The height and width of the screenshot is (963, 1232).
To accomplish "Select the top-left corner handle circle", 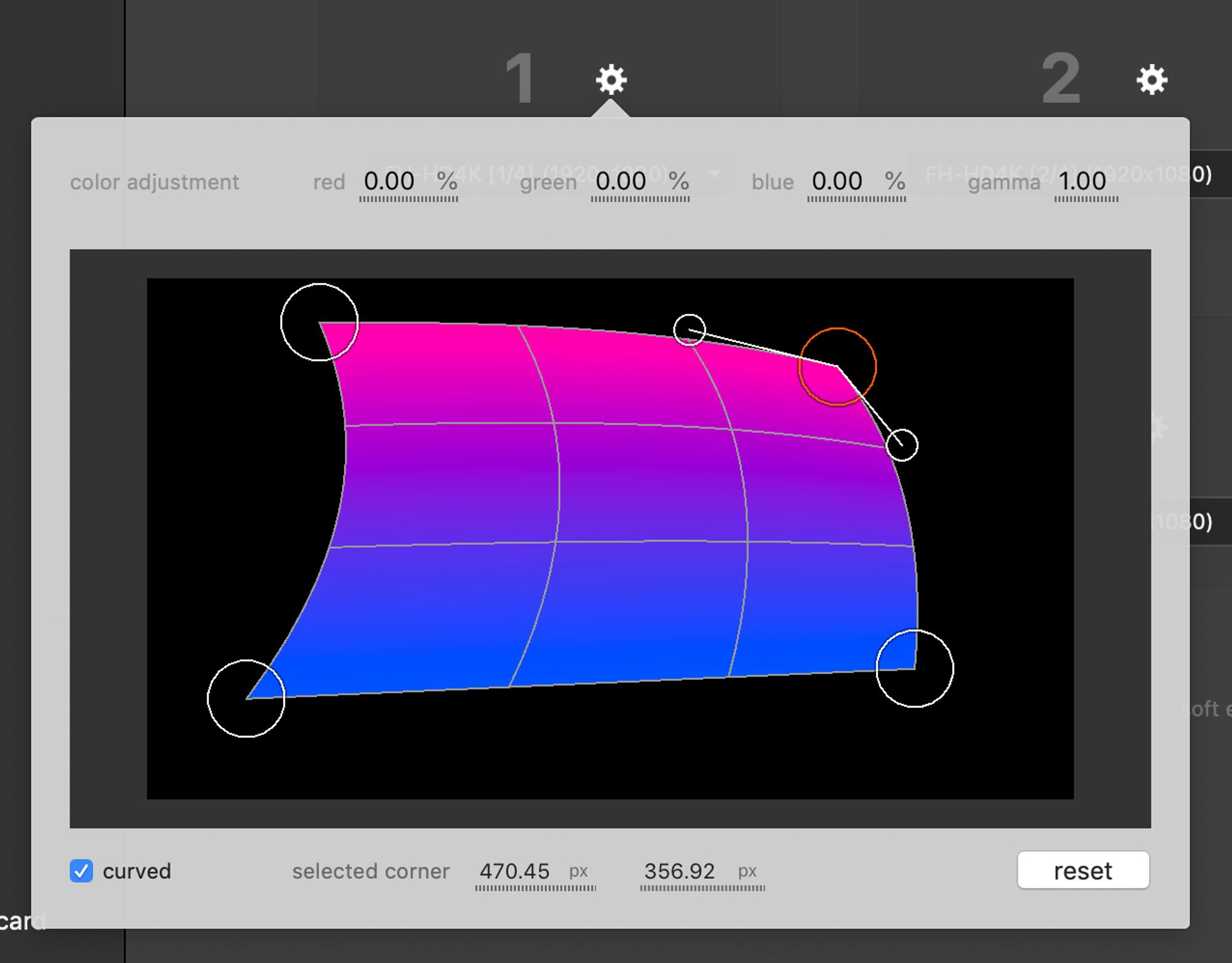I will pos(319,322).
